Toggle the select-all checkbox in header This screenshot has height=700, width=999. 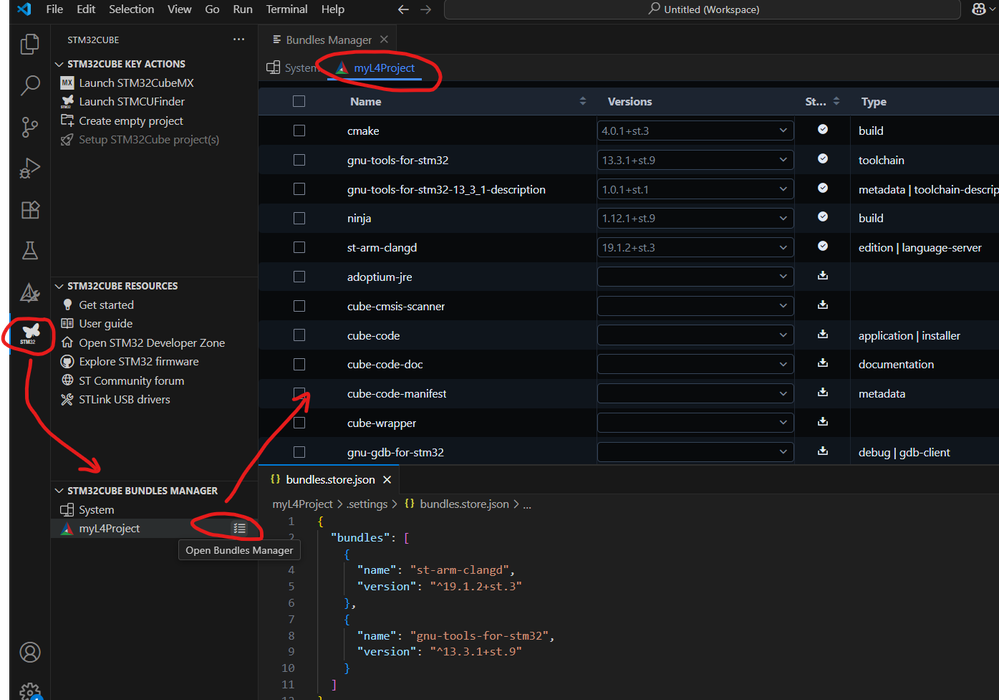tap(299, 101)
